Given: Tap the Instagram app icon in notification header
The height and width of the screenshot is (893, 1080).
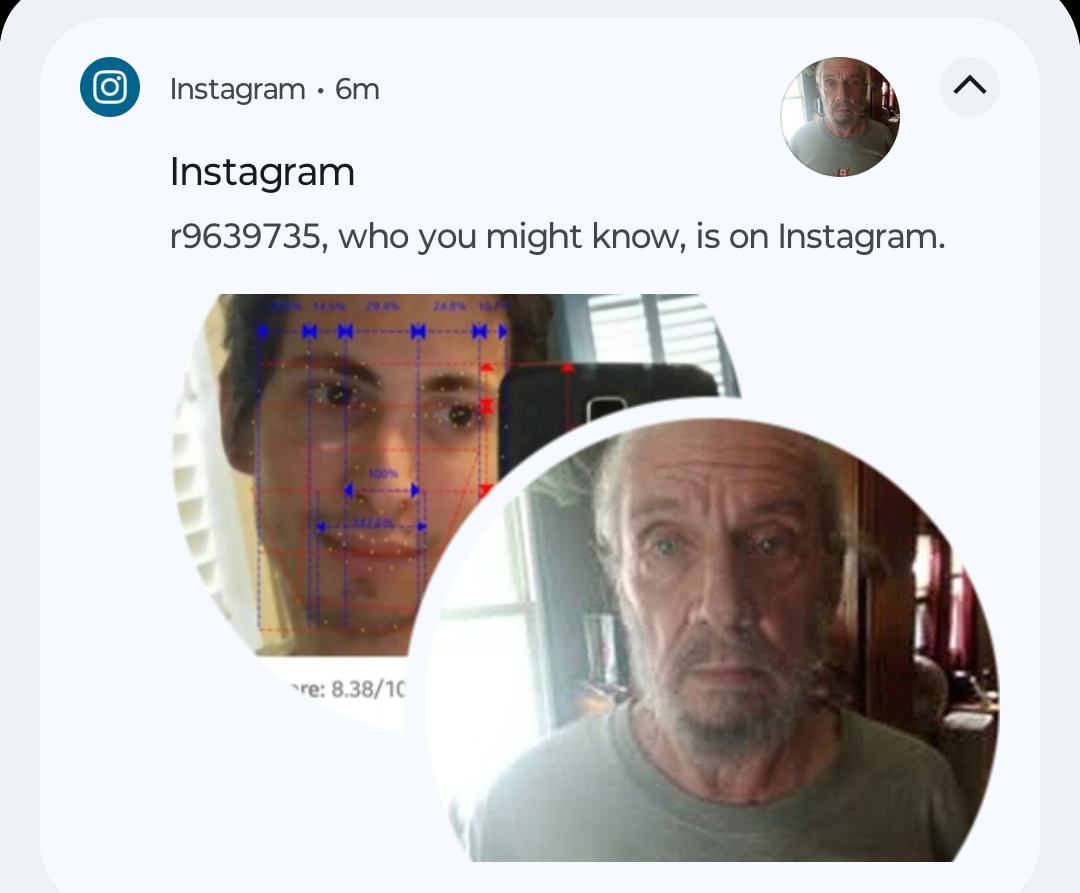Looking at the screenshot, I should pyautogui.click(x=110, y=87).
